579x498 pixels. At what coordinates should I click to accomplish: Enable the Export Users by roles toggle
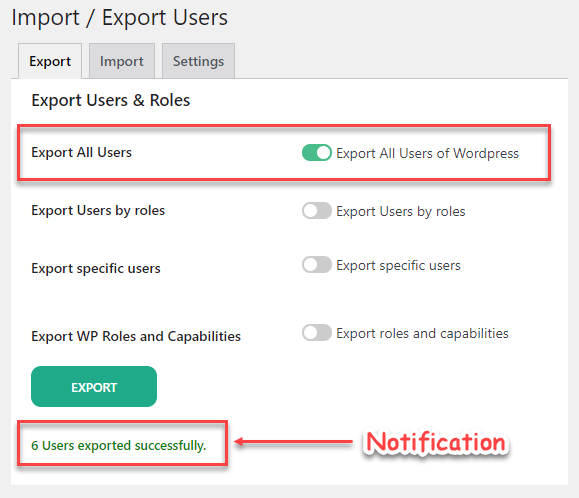316,211
